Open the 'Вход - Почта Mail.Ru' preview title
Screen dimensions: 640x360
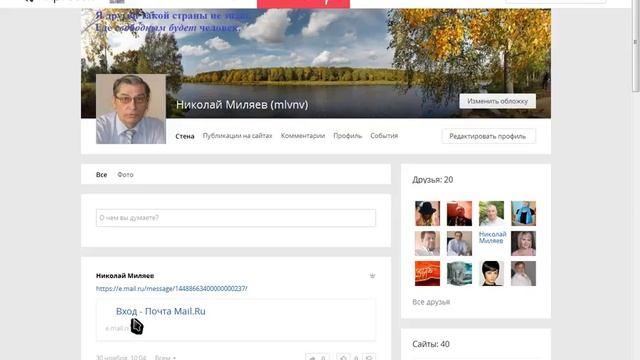coord(161,311)
